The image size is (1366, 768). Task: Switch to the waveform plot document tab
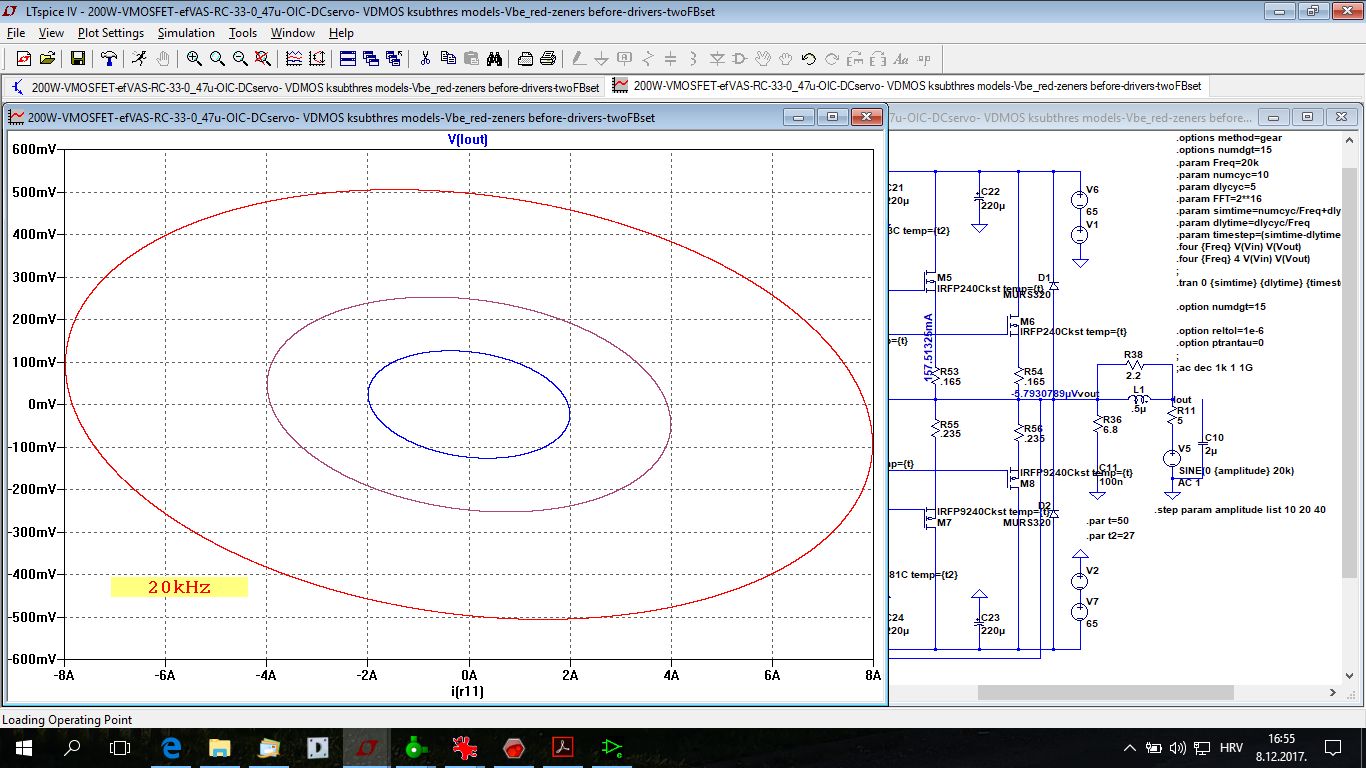click(908, 86)
